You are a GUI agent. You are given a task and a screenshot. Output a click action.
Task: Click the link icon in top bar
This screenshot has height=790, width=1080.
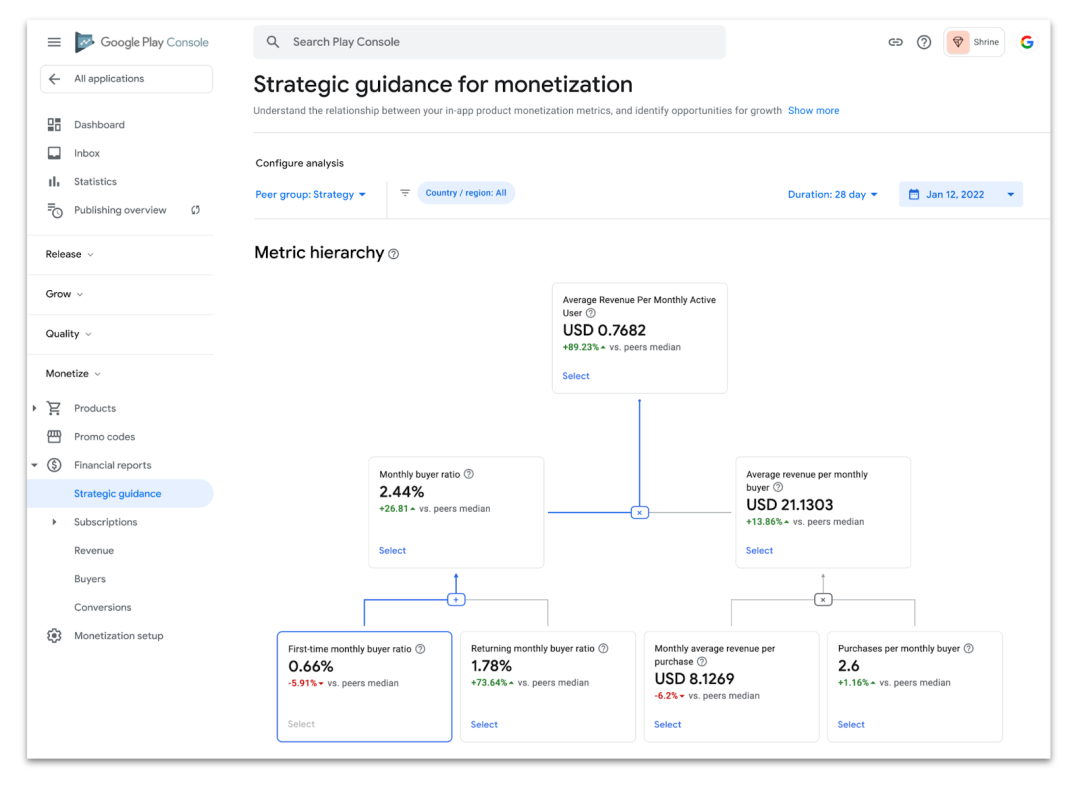895,42
